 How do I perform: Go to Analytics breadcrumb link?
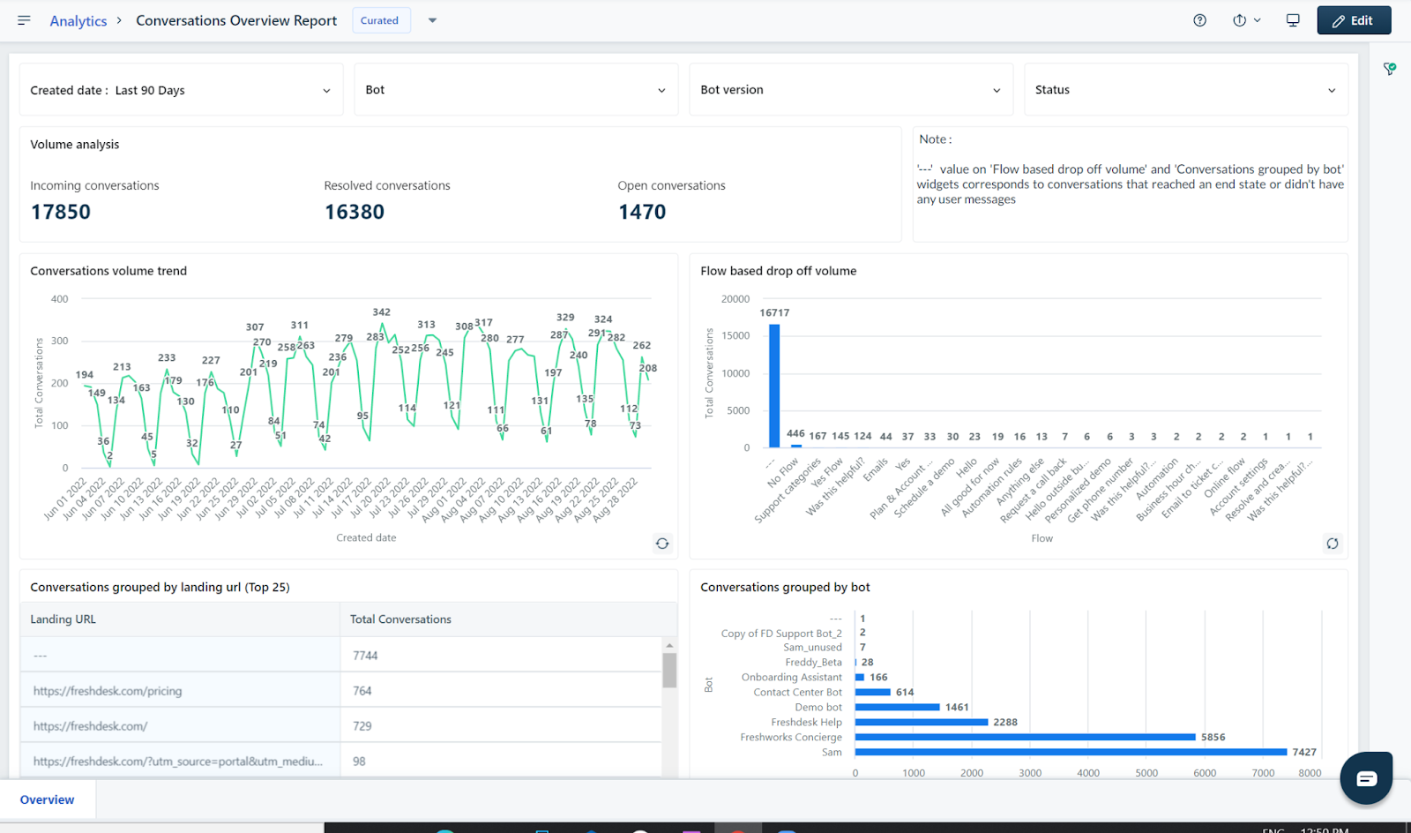point(78,21)
